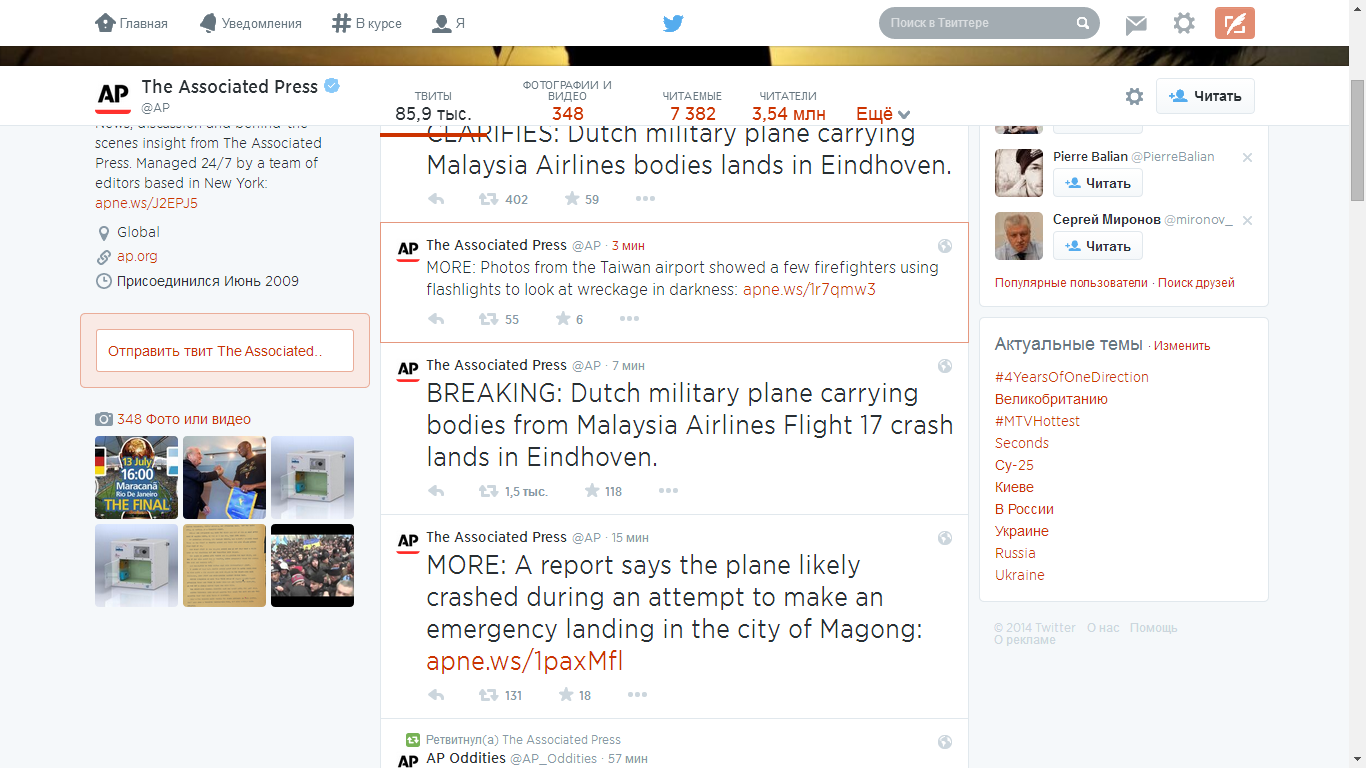1366x768 pixels.
Task: Open the Maracanã The Final photo thumbnail
Action: [x=136, y=477]
